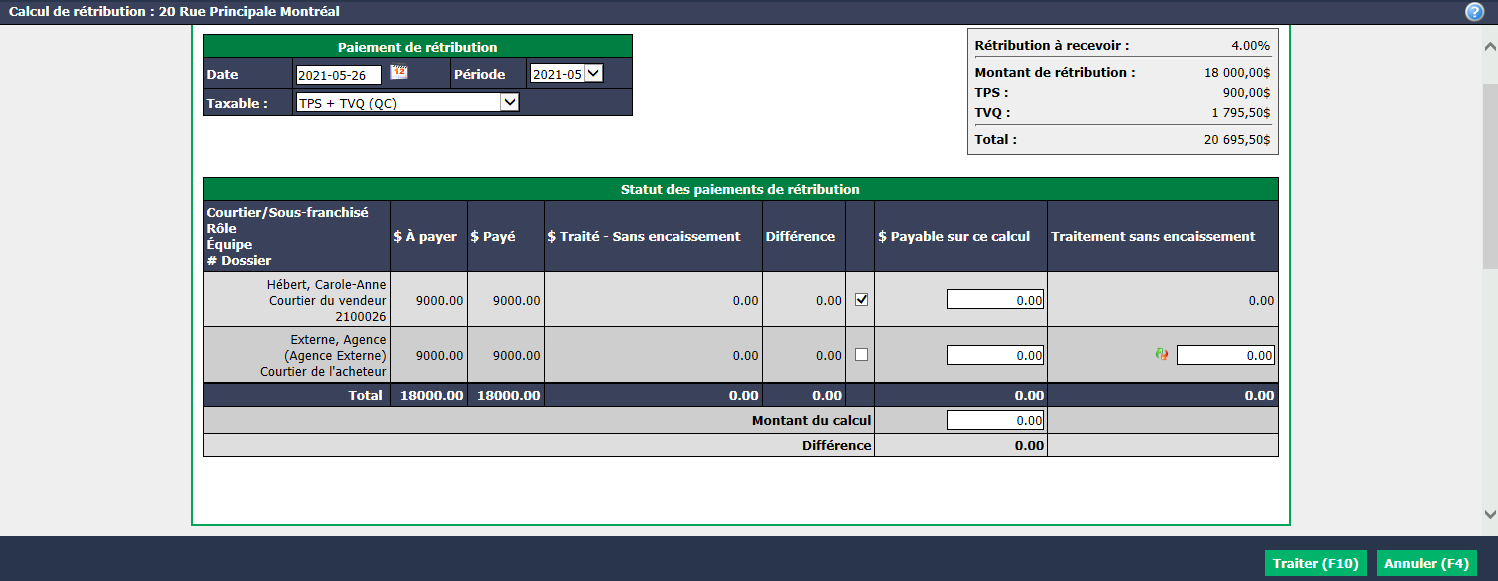The image size is (1498, 581).
Task: Click the scrollbar down arrow
Action: click(1490, 513)
